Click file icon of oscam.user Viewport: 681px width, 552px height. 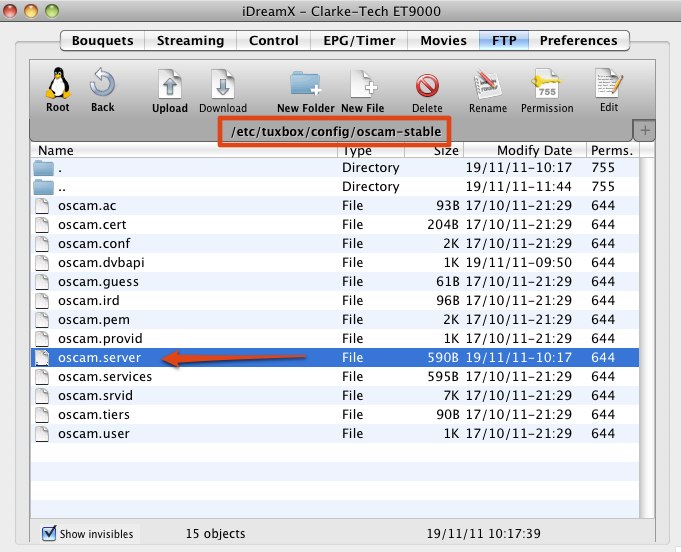pyautogui.click(x=42, y=434)
